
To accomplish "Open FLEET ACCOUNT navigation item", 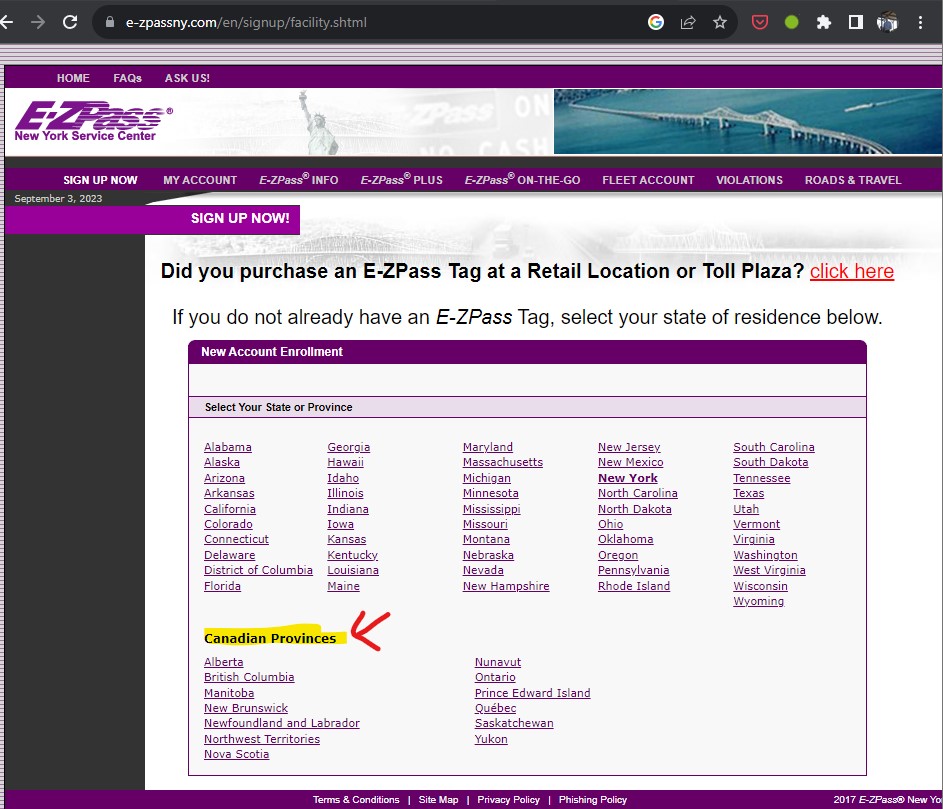I will (648, 180).
